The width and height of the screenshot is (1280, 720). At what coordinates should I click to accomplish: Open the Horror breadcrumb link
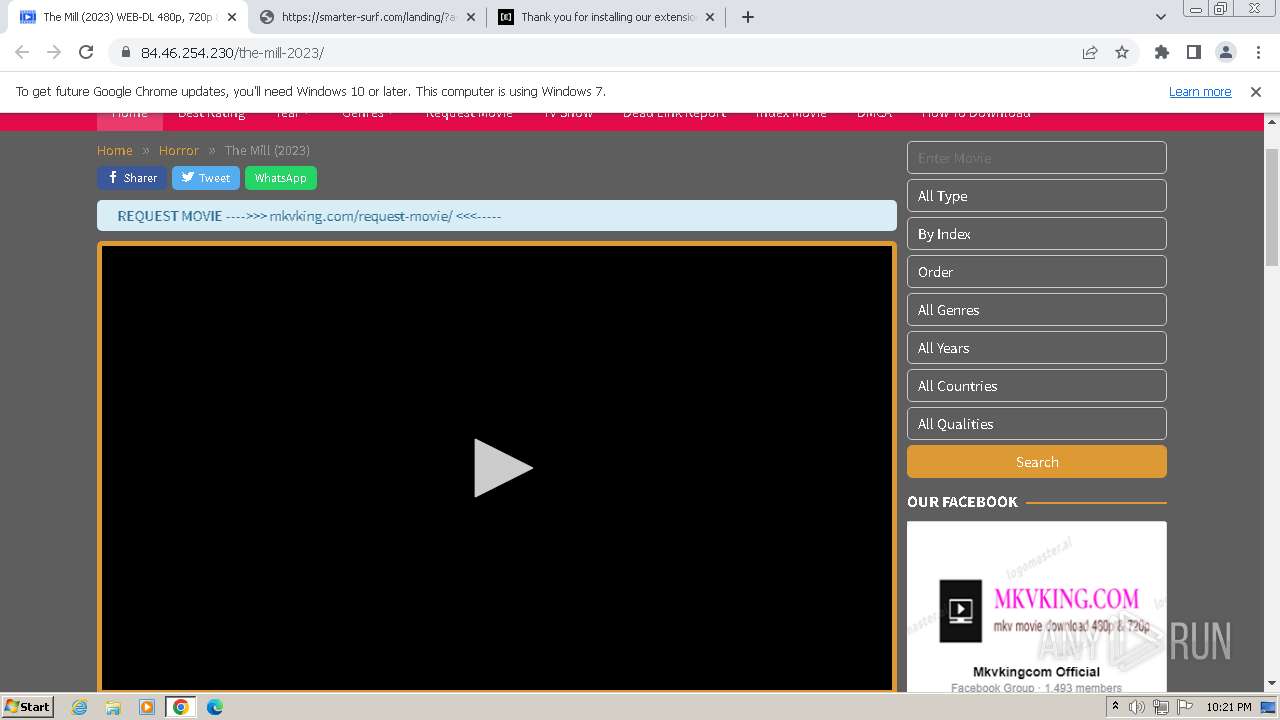pyautogui.click(x=179, y=150)
